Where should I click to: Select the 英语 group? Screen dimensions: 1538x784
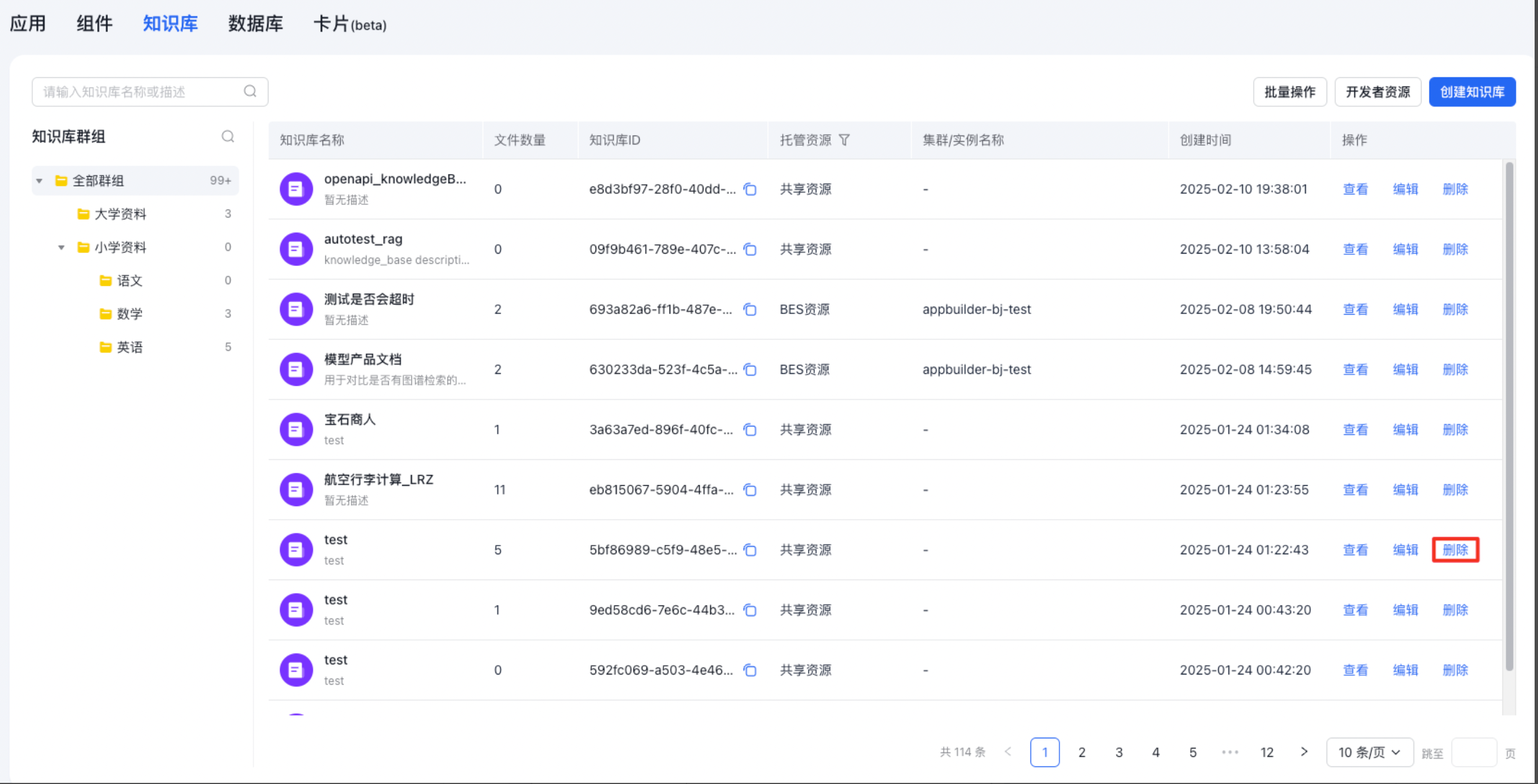click(136, 347)
